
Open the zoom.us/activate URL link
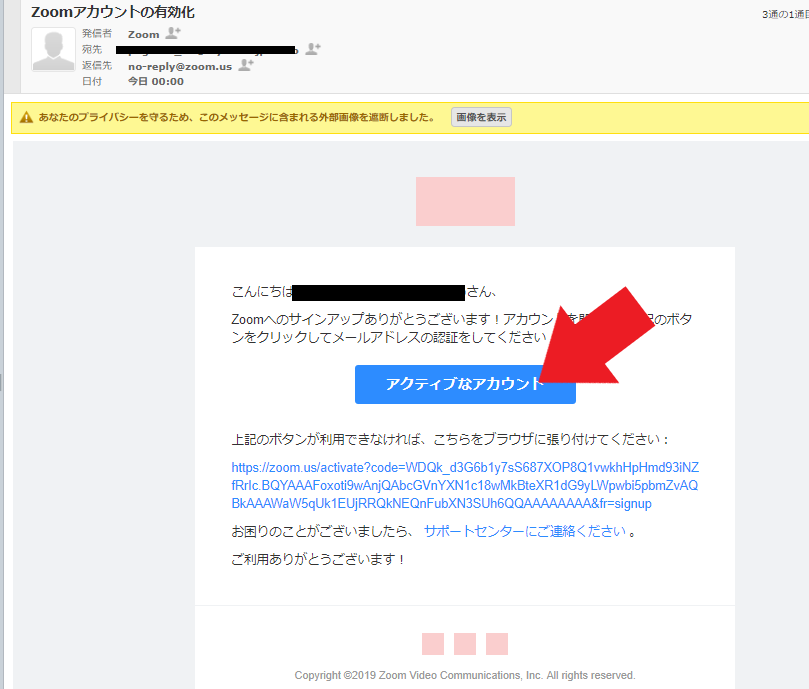click(x=465, y=485)
